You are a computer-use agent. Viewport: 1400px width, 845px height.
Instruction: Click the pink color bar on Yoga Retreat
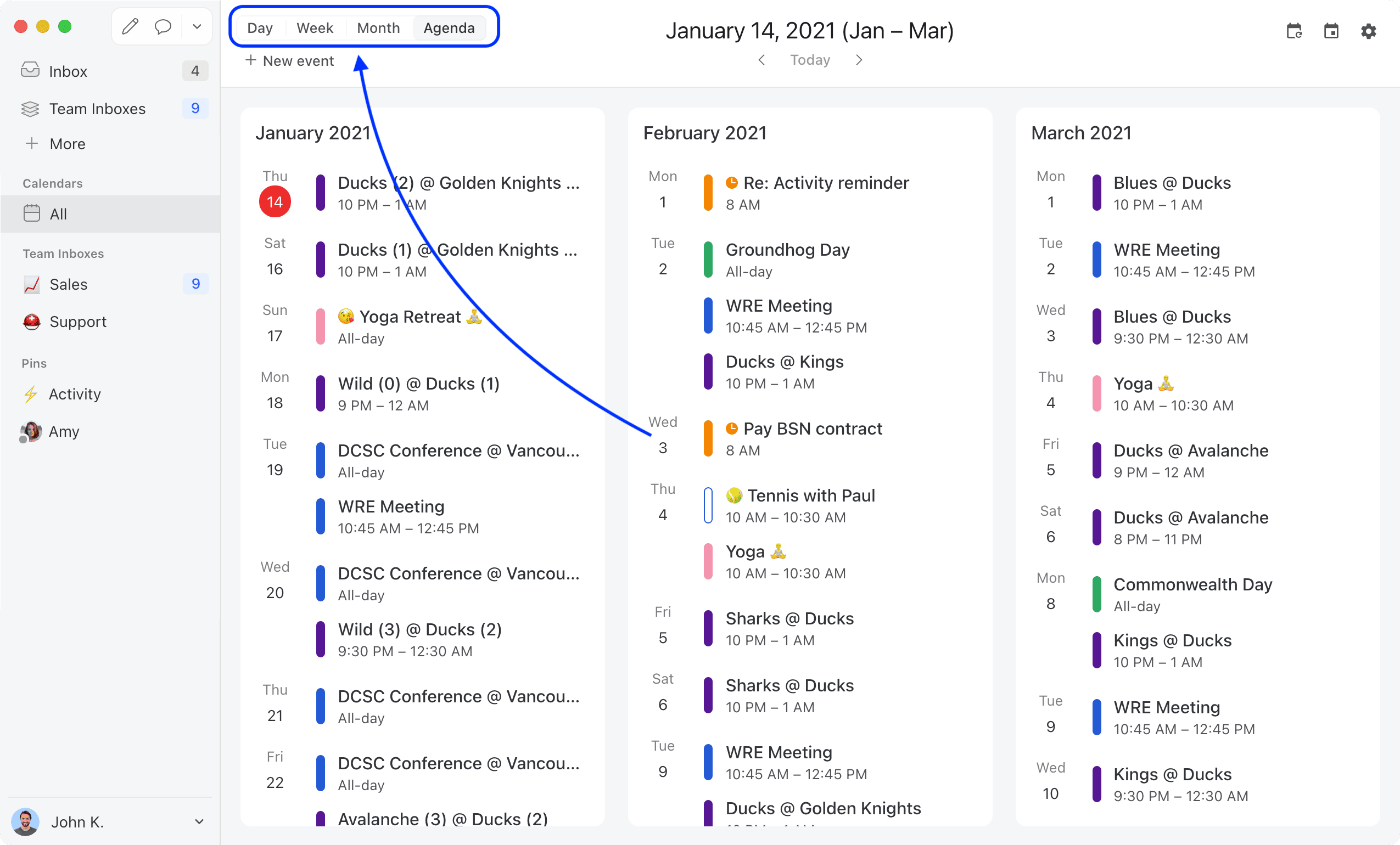tap(321, 326)
